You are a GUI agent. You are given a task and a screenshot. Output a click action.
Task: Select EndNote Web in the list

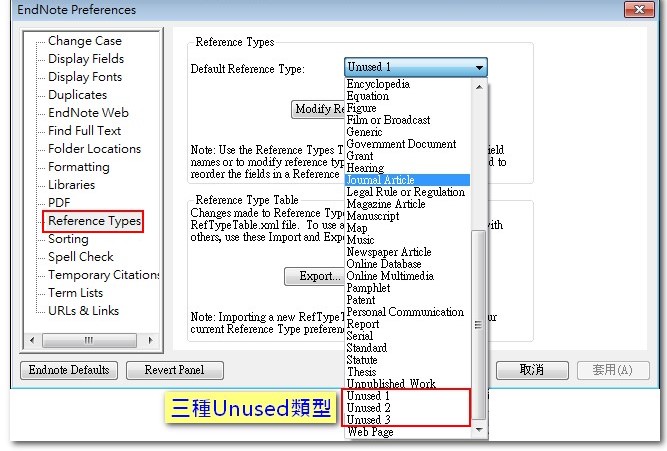tap(88, 113)
